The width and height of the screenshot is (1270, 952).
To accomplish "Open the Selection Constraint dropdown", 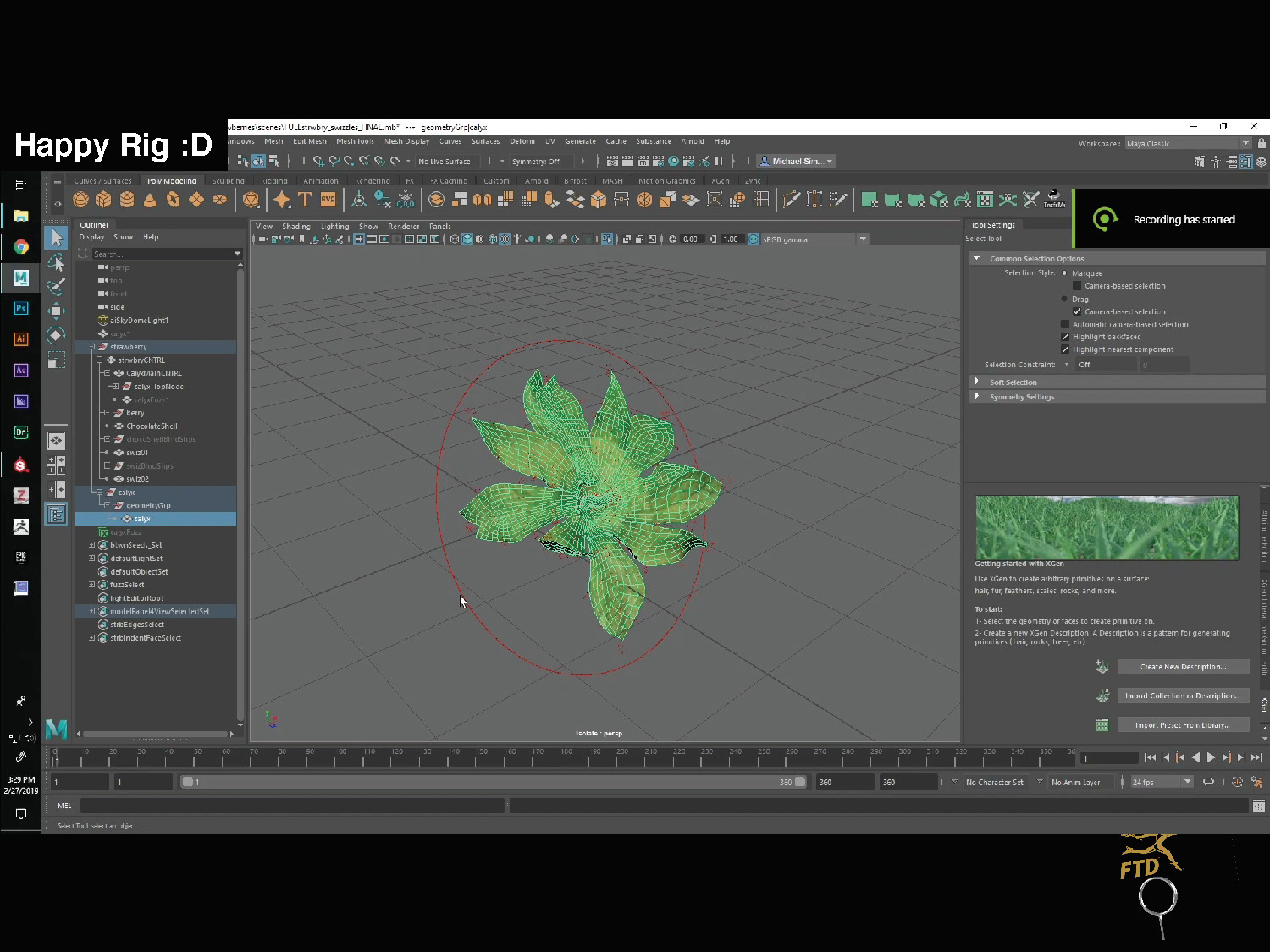I will coord(1106,365).
